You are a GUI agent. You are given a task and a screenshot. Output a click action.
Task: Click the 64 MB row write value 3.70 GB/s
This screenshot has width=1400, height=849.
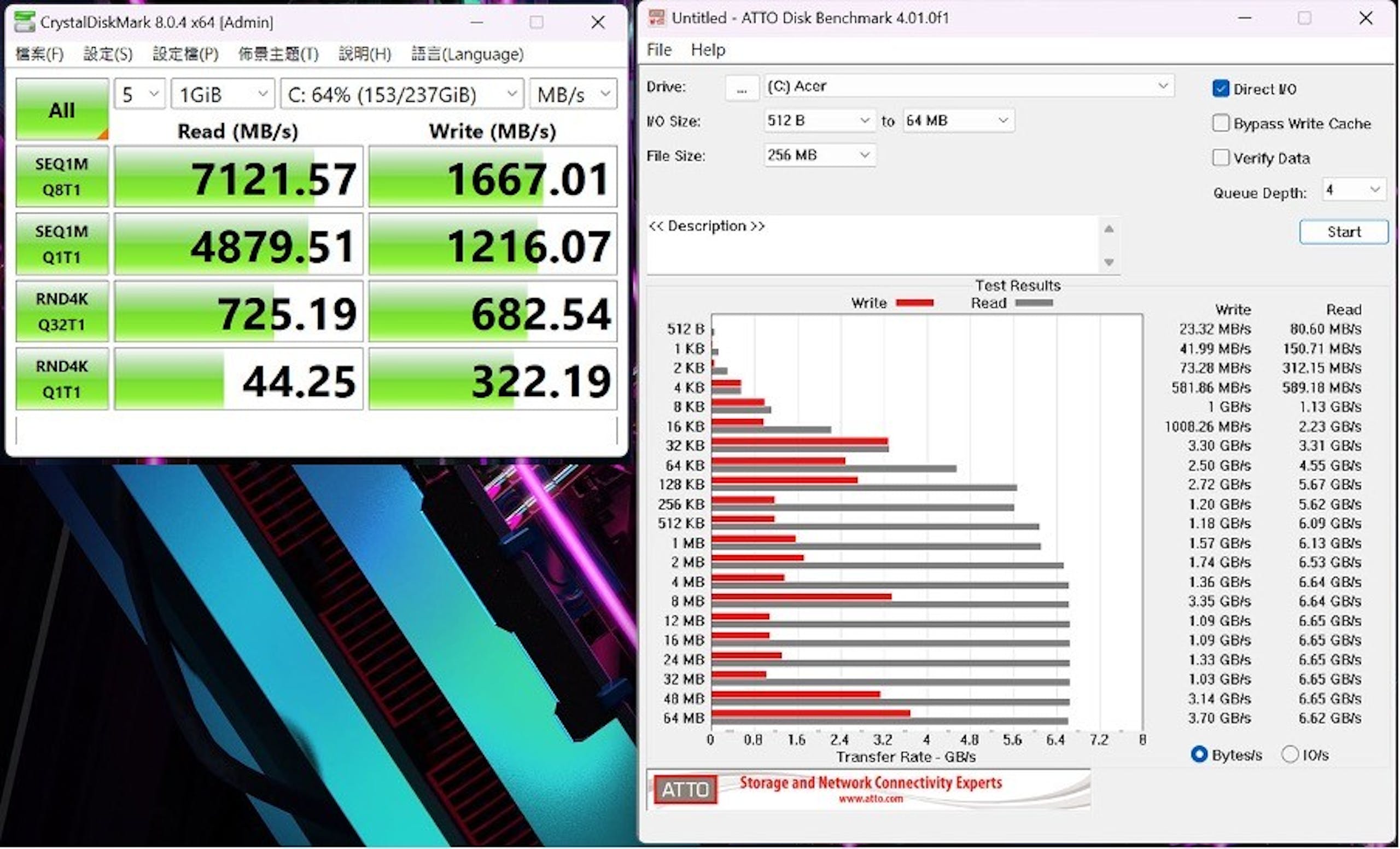[x=1220, y=718]
